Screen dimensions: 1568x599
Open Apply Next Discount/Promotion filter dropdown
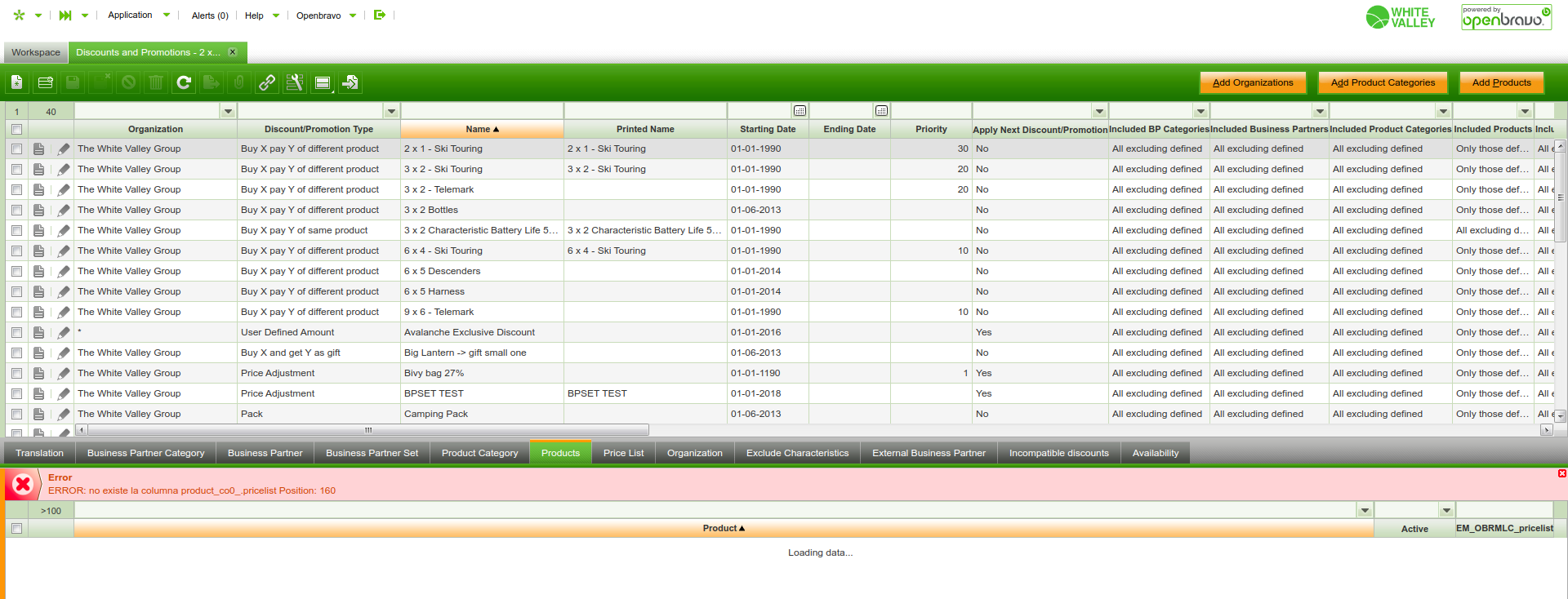(x=1099, y=111)
